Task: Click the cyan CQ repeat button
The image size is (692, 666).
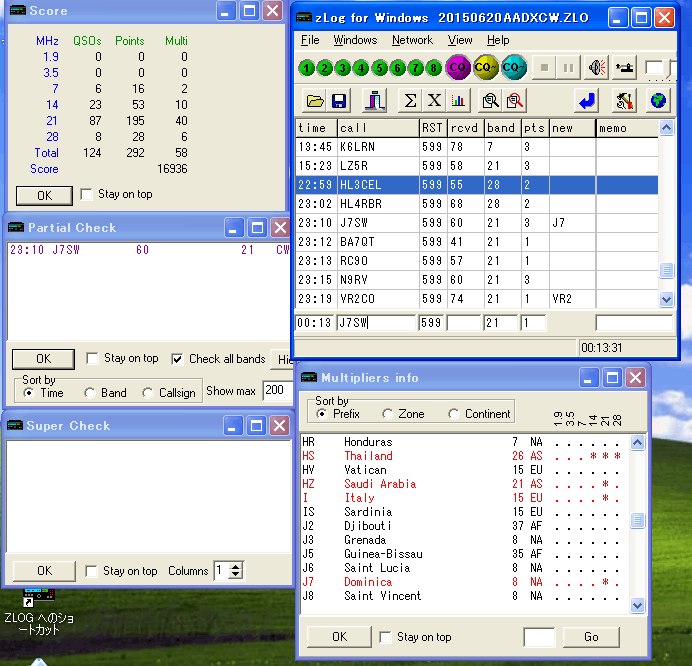Action: 514,67
